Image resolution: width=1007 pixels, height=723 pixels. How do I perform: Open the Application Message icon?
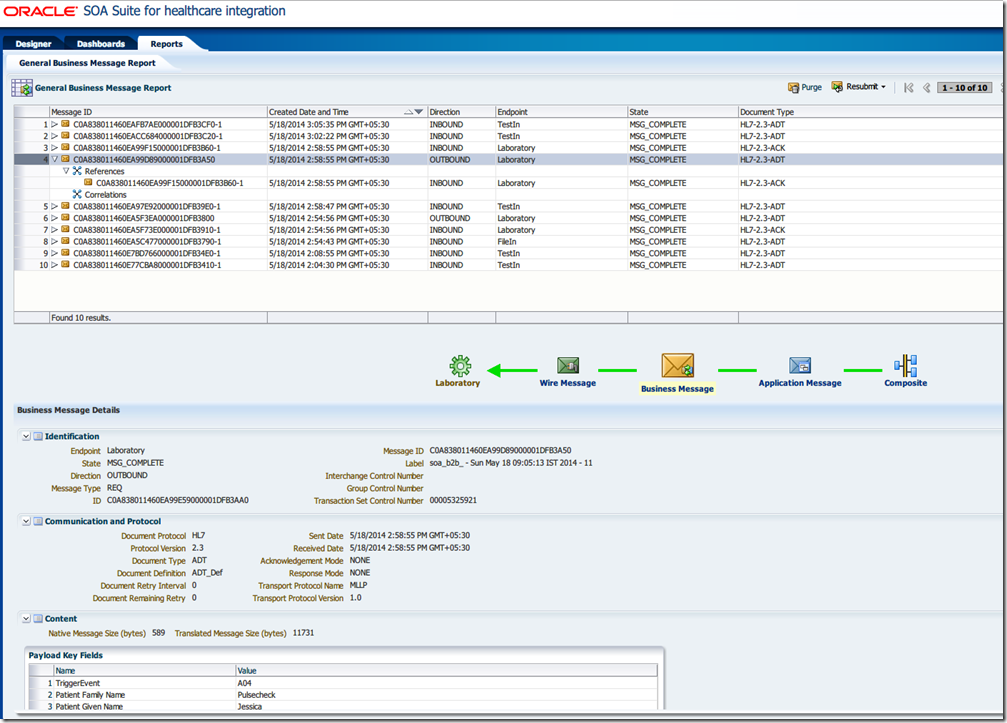800,365
